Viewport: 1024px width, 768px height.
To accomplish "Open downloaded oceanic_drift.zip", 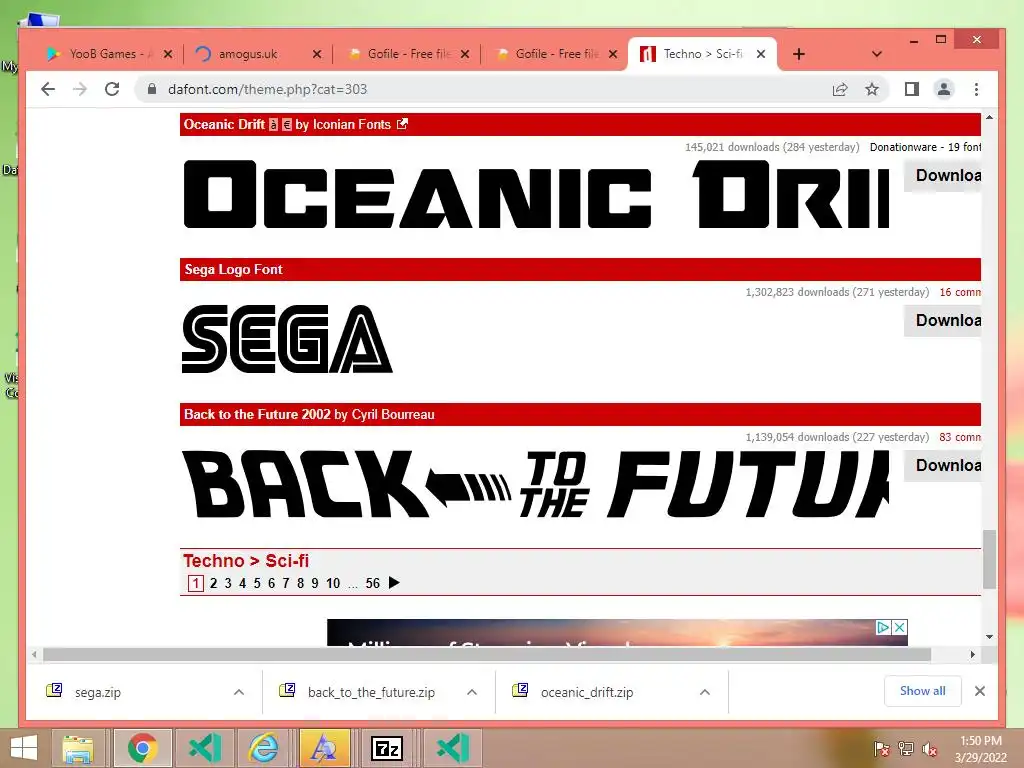I will [x=586, y=692].
